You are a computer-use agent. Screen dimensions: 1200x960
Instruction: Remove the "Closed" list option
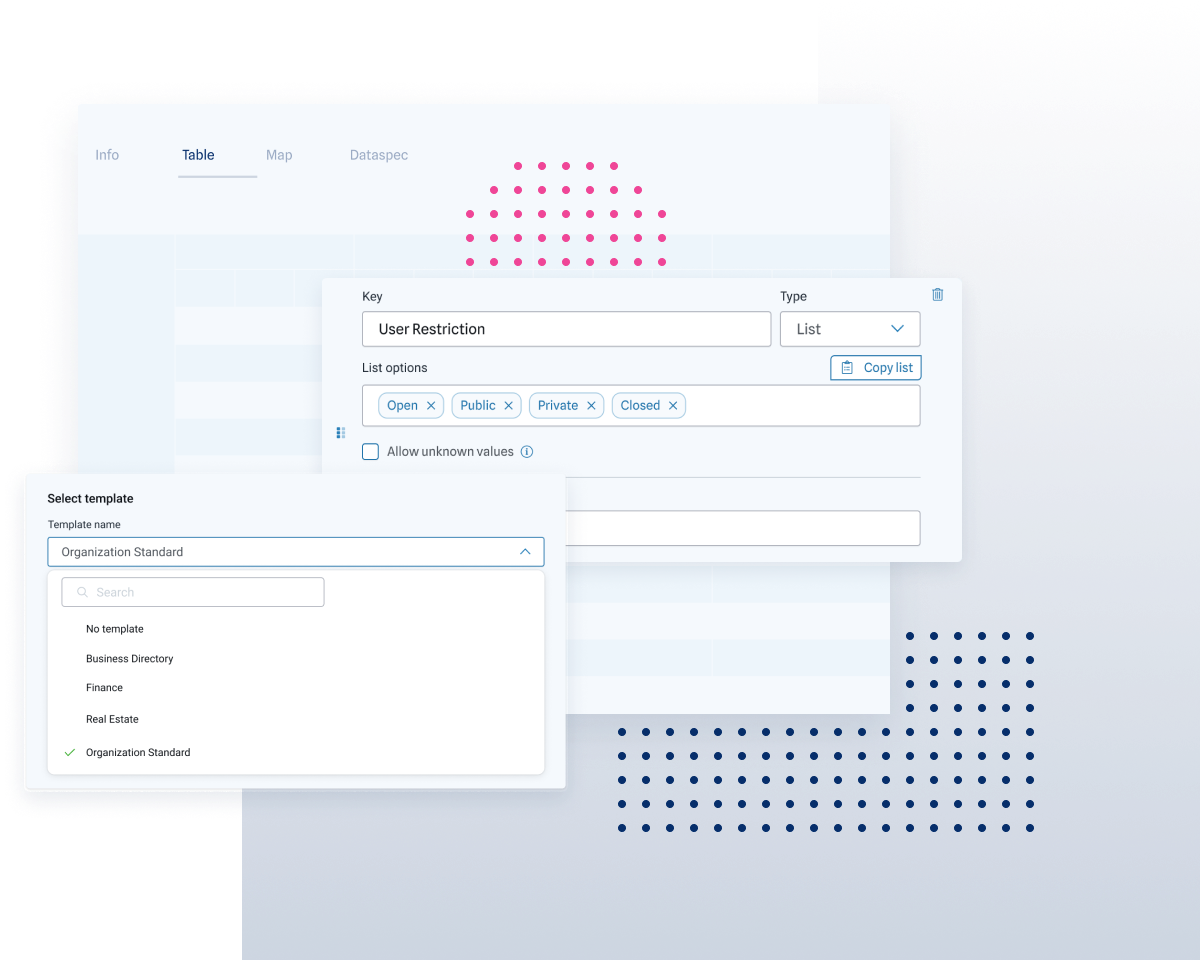click(x=673, y=405)
